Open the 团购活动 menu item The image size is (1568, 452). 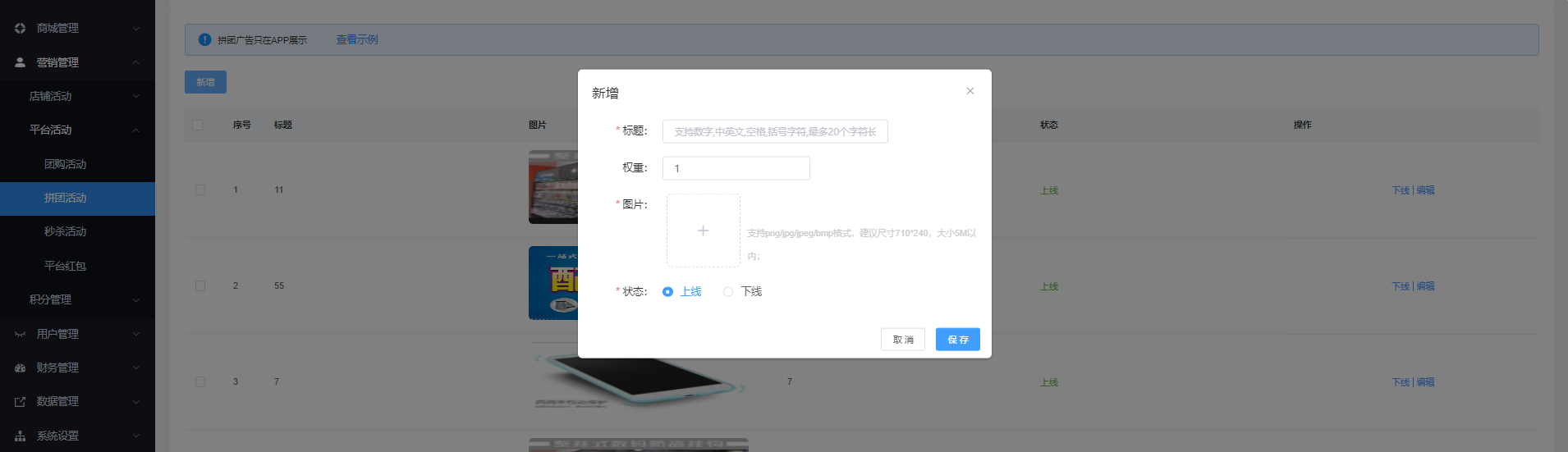(x=66, y=164)
